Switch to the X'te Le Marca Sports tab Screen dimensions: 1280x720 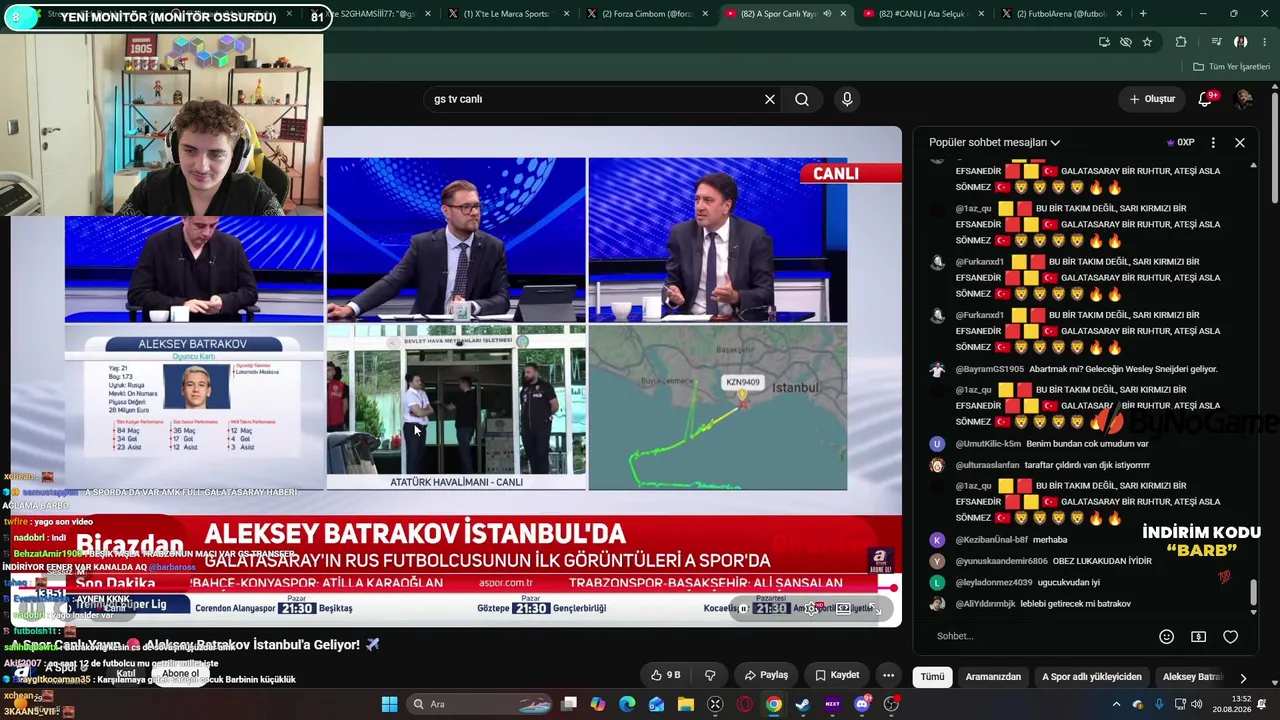[509, 14]
